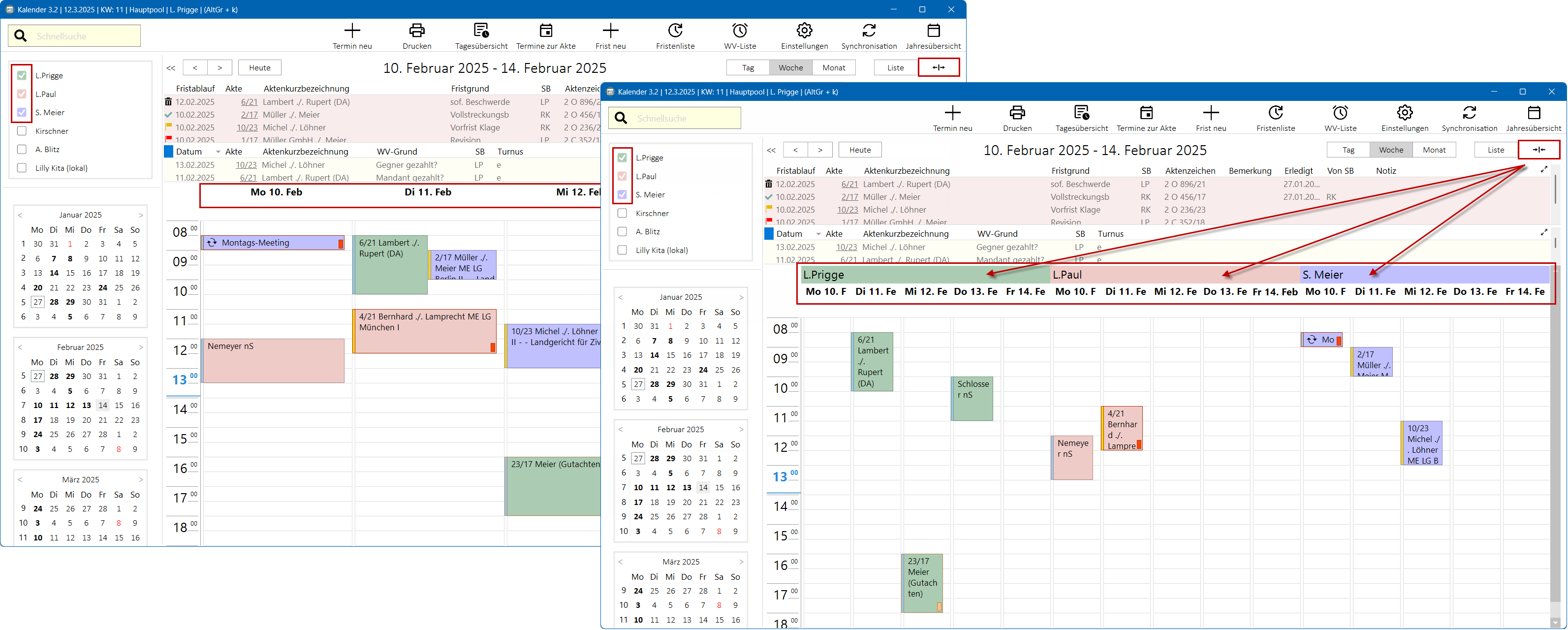Switch to Woche view in front window
This screenshot has width=1568, height=630.
tap(1391, 150)
